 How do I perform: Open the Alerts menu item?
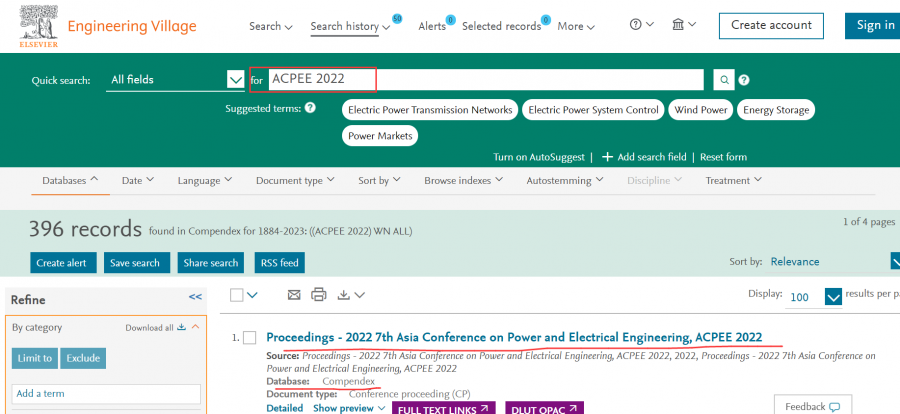pyautogui.click(x=432, y=26)
